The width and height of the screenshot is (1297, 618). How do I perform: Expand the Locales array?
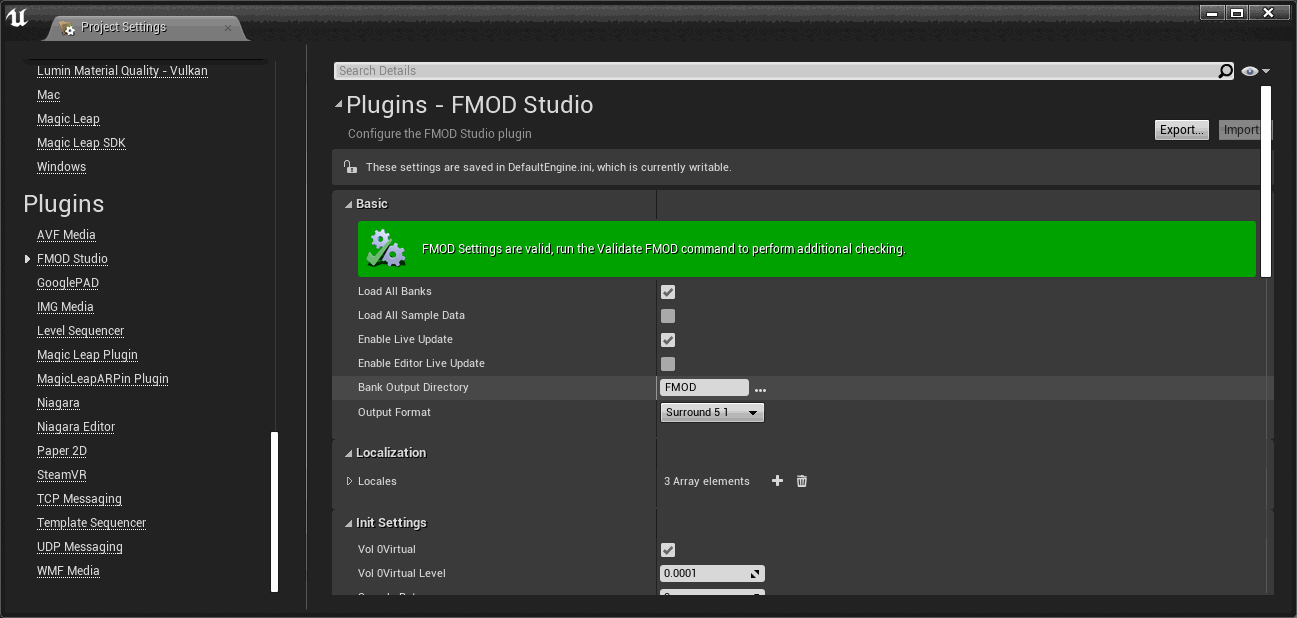coord(351,481)
